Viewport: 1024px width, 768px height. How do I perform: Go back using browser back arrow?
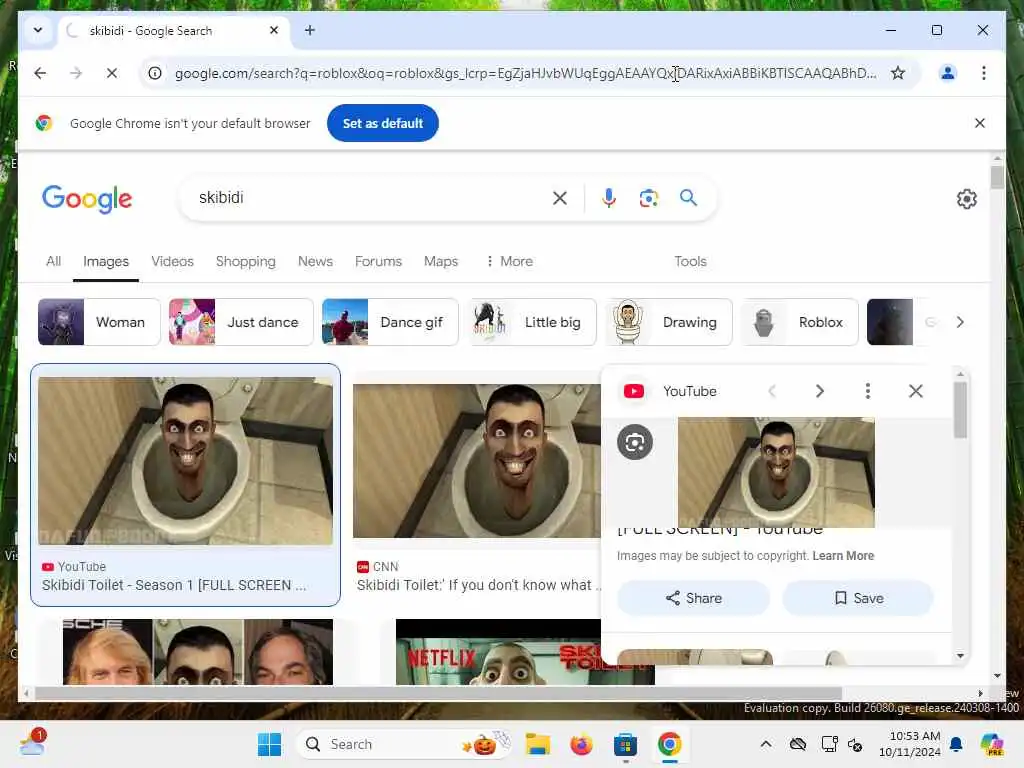(x=40, y=73)
